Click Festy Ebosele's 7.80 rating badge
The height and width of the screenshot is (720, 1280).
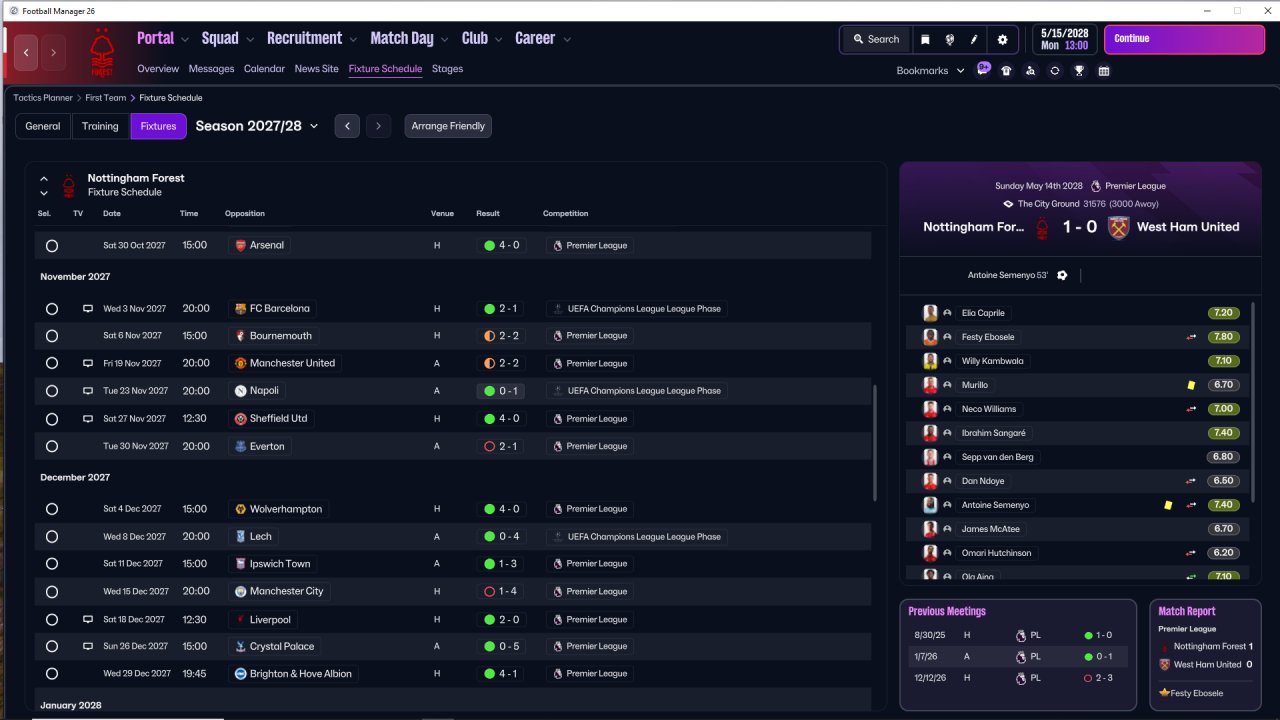coord(1223,337)
